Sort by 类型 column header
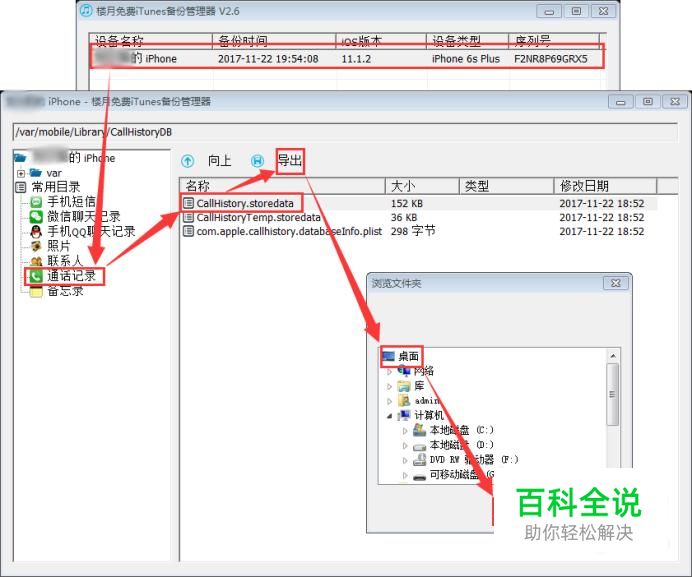 click(507, 186)
